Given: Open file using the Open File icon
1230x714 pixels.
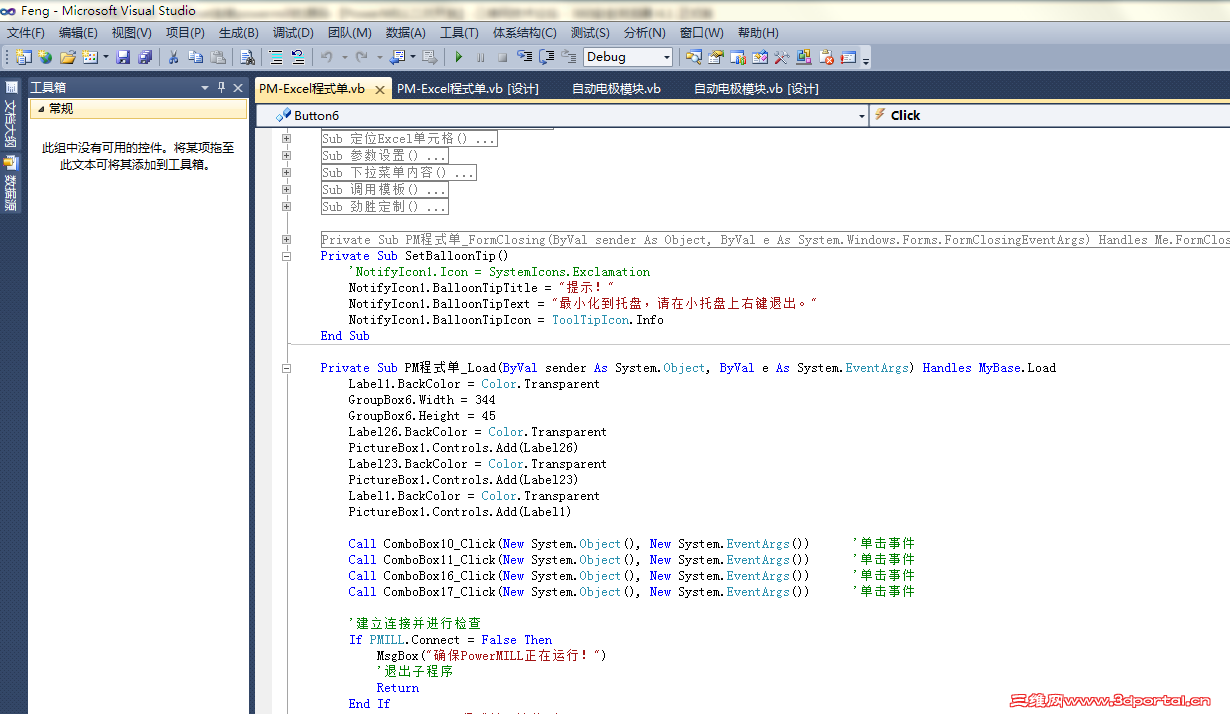Looking at the screenshot, I should (x=68, y=57).
